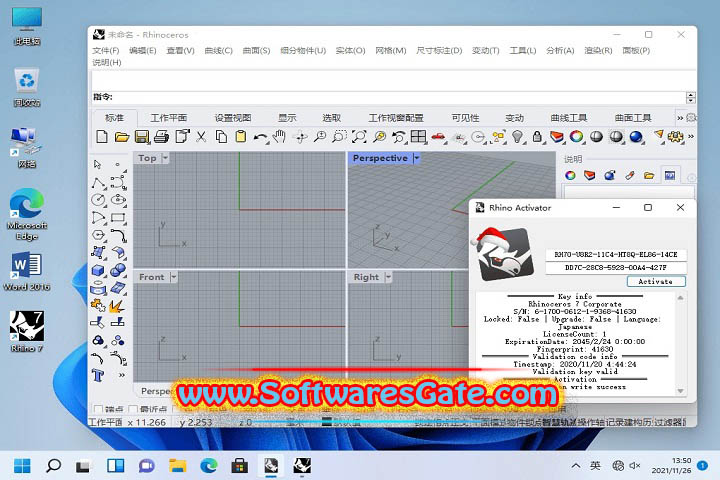Select the Zoom Extents icon
Screen dimensions: 720x480
coord(359,136)
